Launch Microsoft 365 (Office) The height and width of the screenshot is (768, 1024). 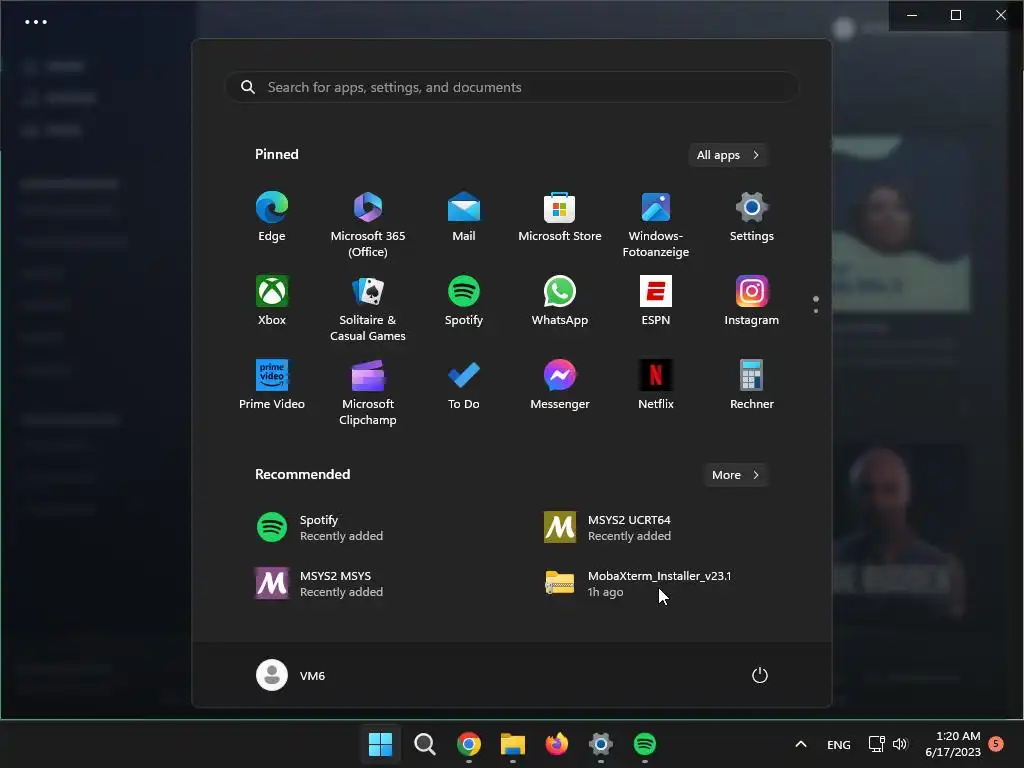click(368, 224)
